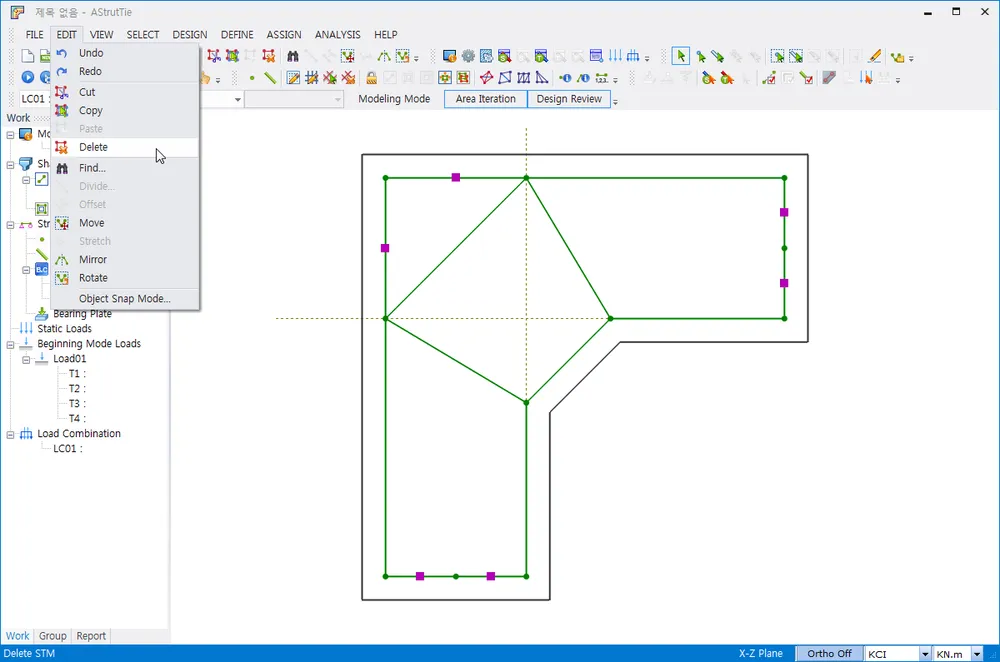Choose Rotate from the Edit menu
This screenshot has width=1000, height=662.
[125, 278]
